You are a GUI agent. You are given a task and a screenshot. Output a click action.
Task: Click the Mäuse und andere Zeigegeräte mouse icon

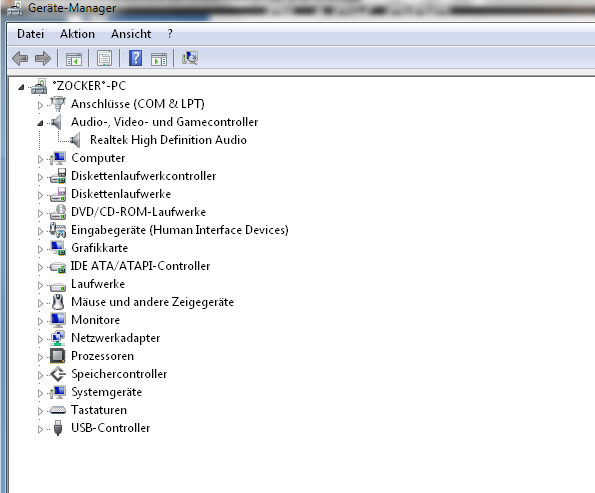point(58,302)
